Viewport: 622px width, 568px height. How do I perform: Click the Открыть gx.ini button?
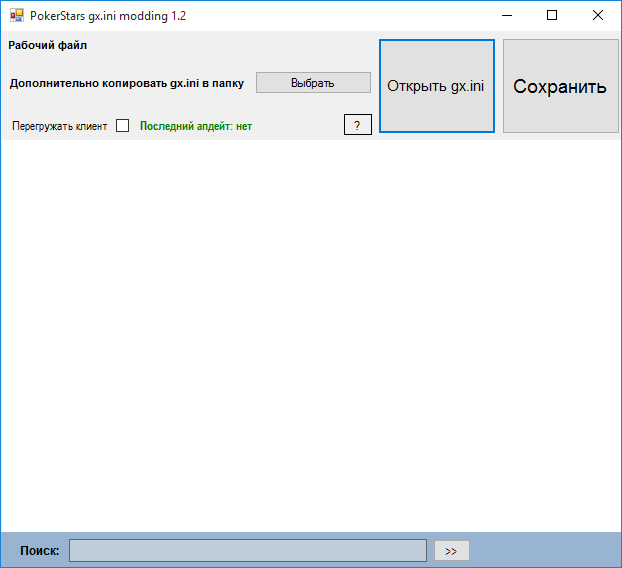[x=437, y=86]
